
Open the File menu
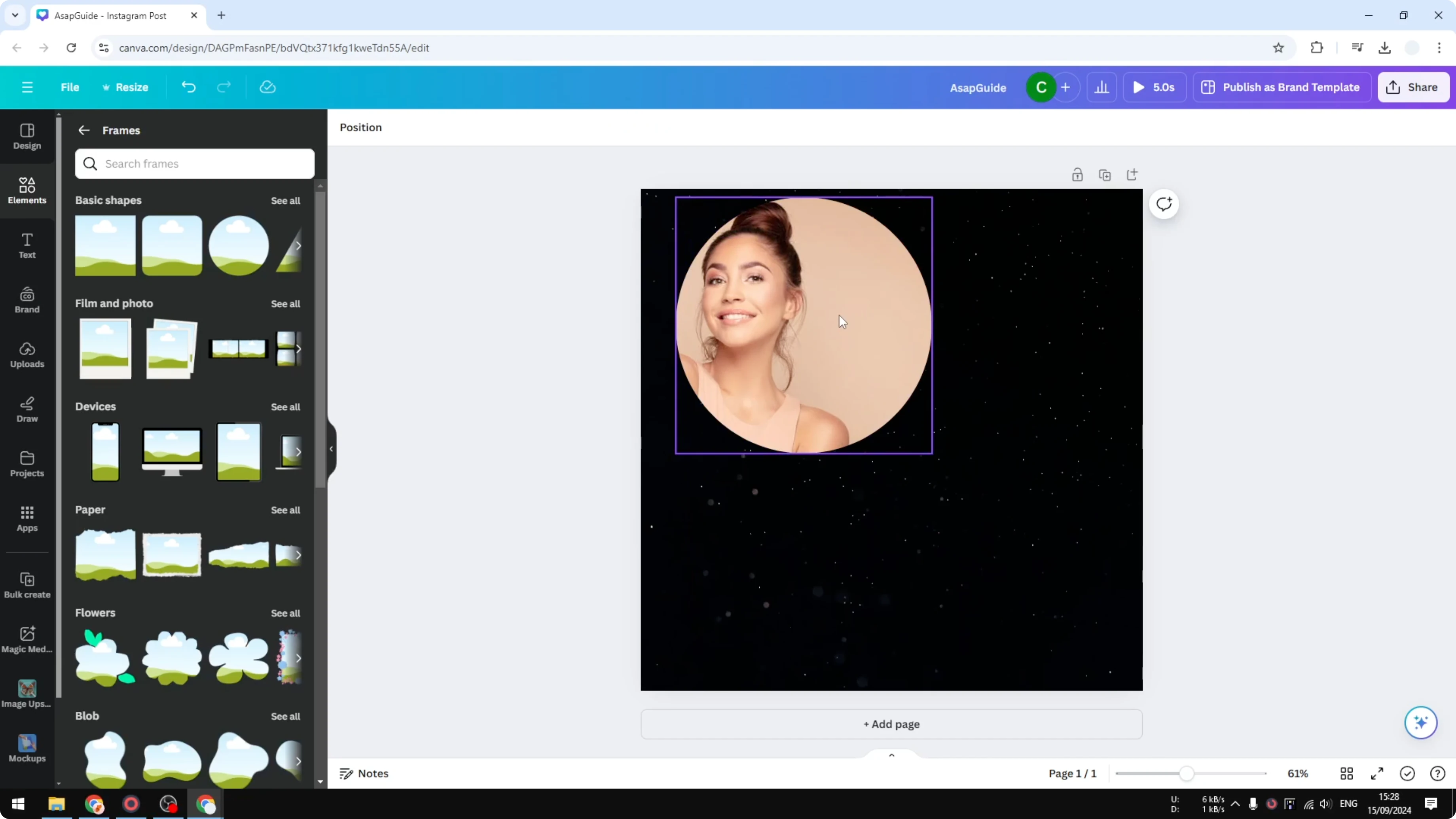(70, 87)
